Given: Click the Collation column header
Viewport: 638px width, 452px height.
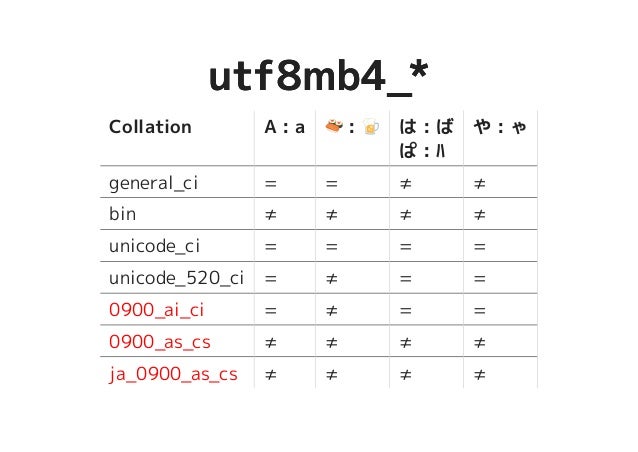Looking at the screenshot, I should [x=150, y=127].
